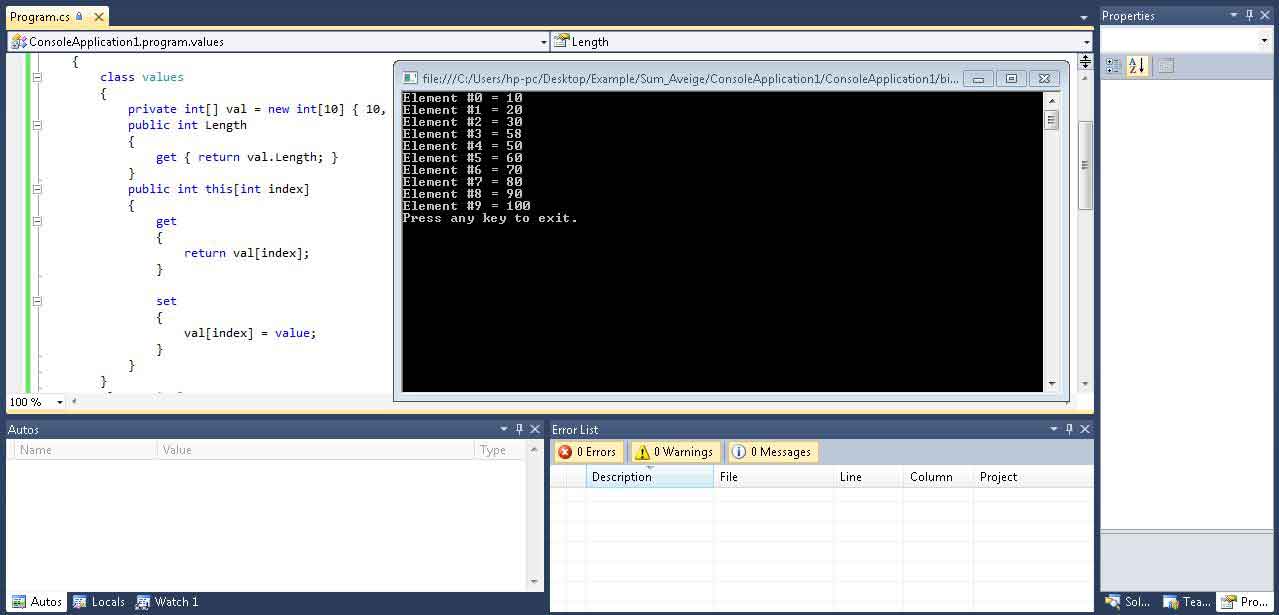
Task: Select the Alphabetical sort icon in Properties
Action: click(1137, 66)
